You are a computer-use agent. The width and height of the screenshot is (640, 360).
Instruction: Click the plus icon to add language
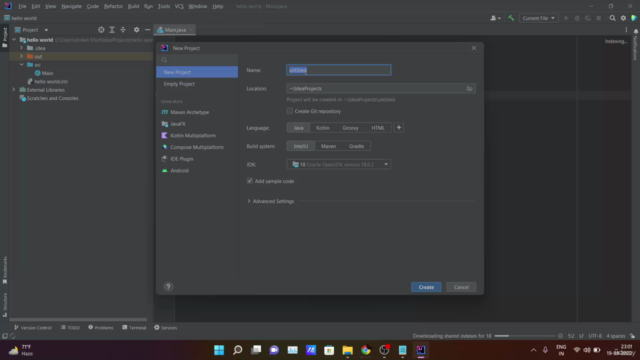pos(399,128)
